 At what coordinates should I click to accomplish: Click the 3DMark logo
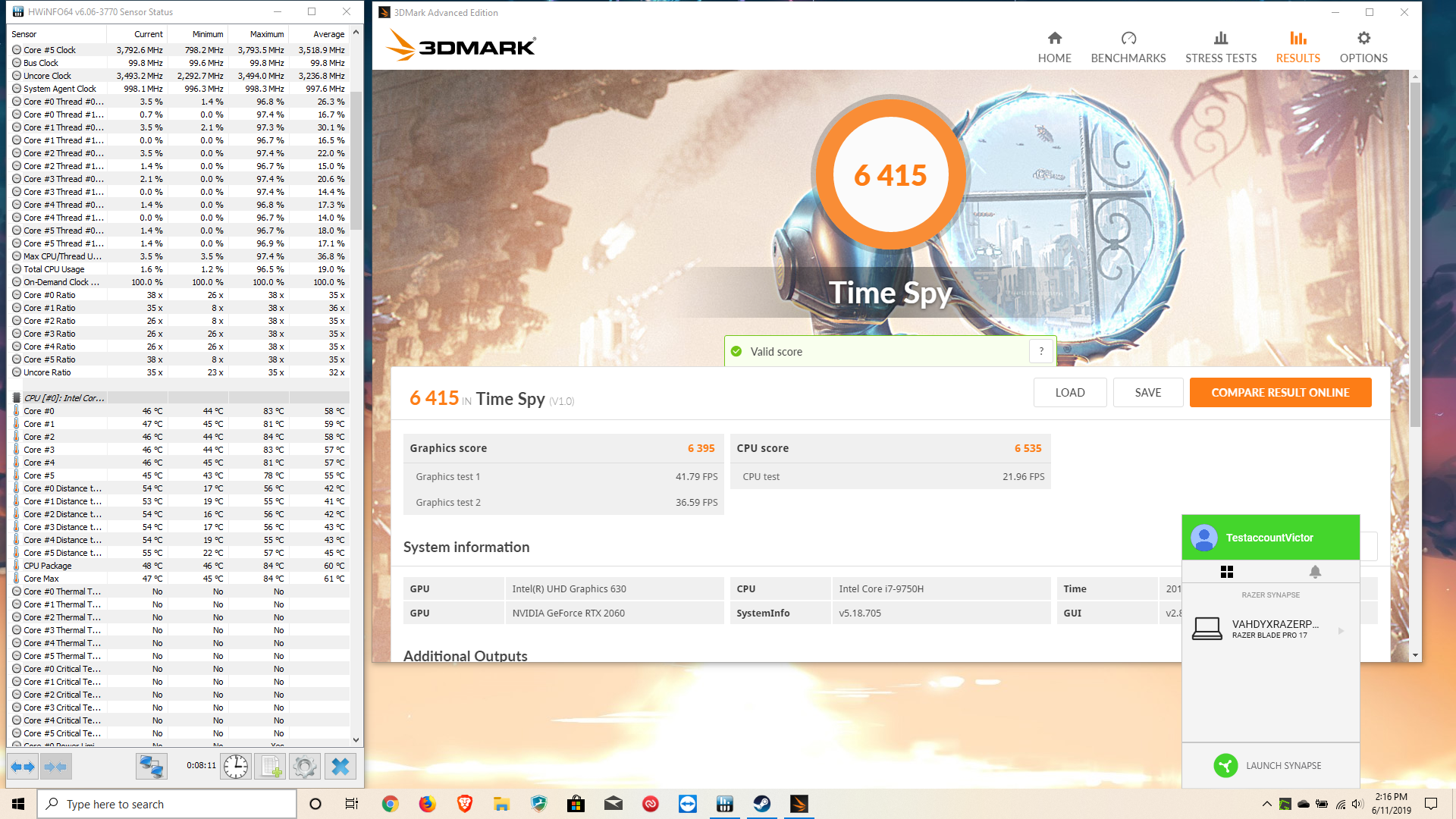tap(460, 45)
